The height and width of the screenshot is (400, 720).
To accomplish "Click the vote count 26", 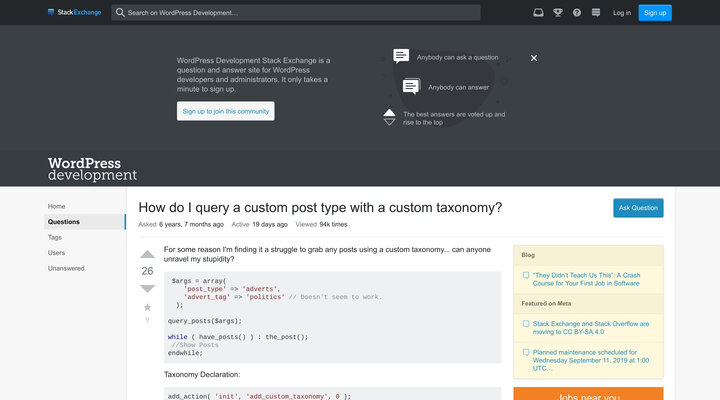I will tap(147, 271).
